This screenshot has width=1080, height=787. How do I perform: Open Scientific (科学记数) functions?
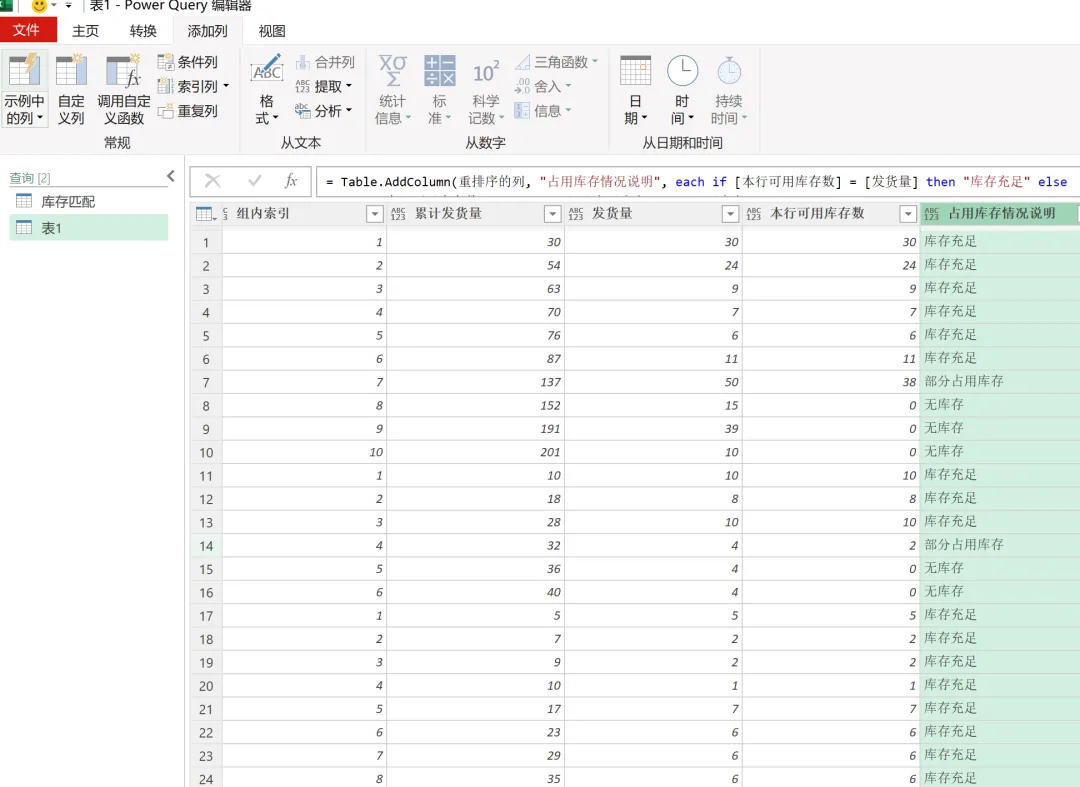(x=486, y=90)
